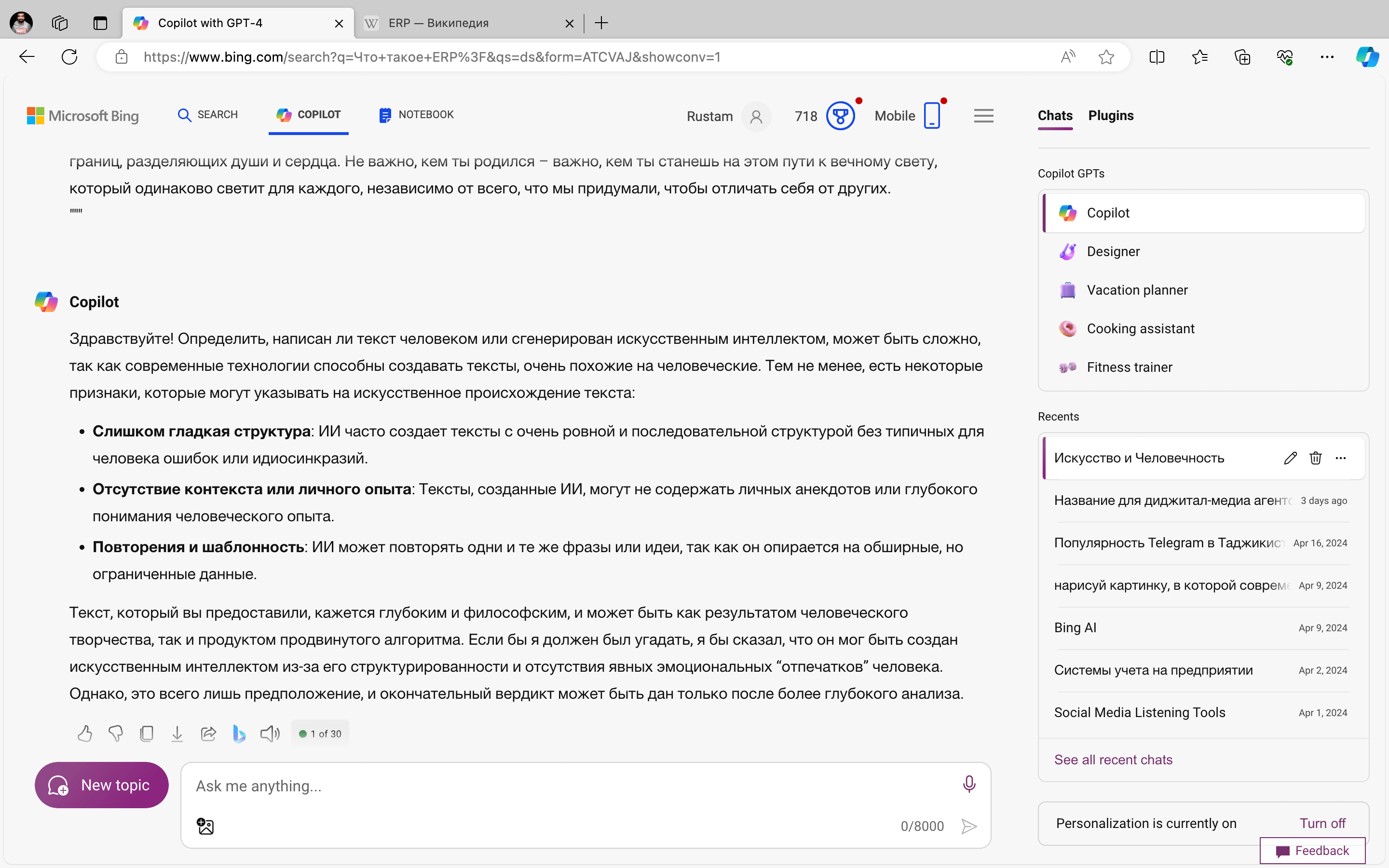Viewport: 1389px width, 868px height.
Task: Select the COPILOT tab
Action: [308, 115]
